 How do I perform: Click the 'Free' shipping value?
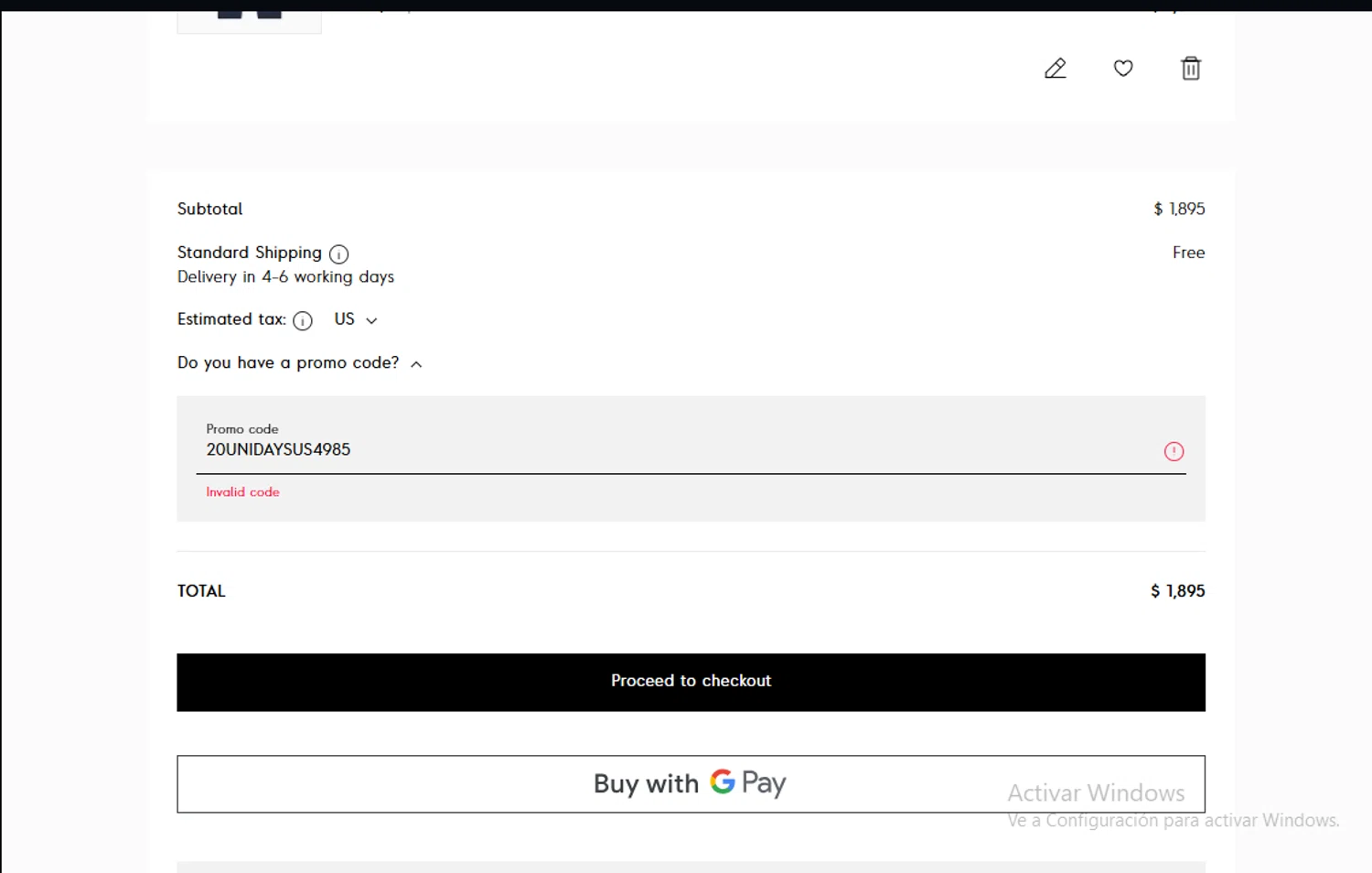coord(1188,253)
